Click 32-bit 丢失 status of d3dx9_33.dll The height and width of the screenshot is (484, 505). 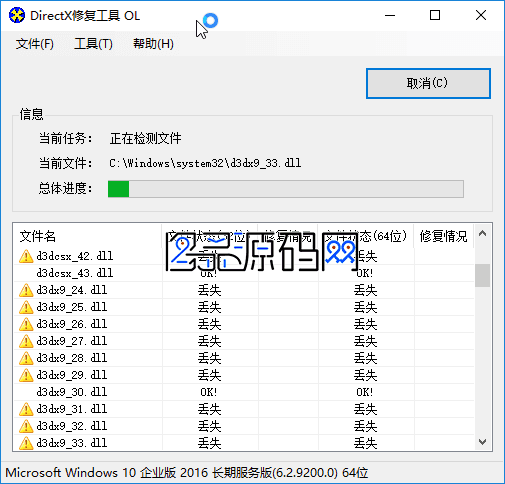click(x=209, y=443)
